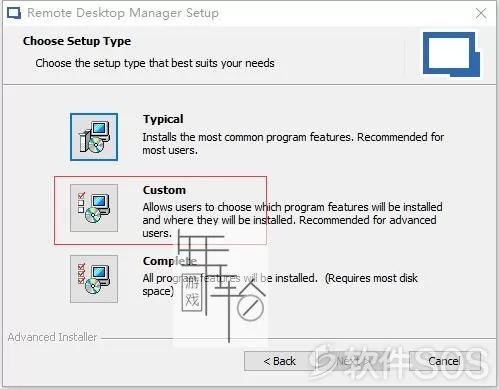Go to previous step with Back button
This screenshot has height=389, width=499.
click(x=279, y=361)
